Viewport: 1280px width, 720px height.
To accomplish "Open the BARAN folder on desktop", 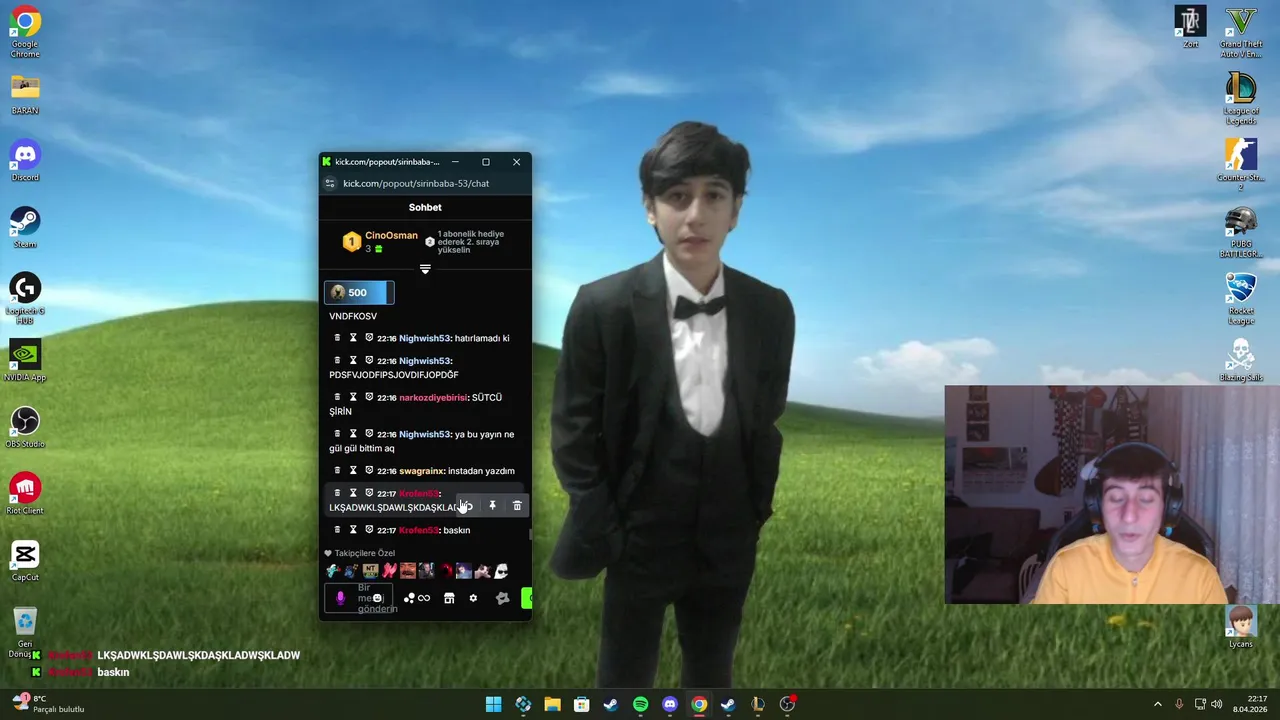I will 25,95.
